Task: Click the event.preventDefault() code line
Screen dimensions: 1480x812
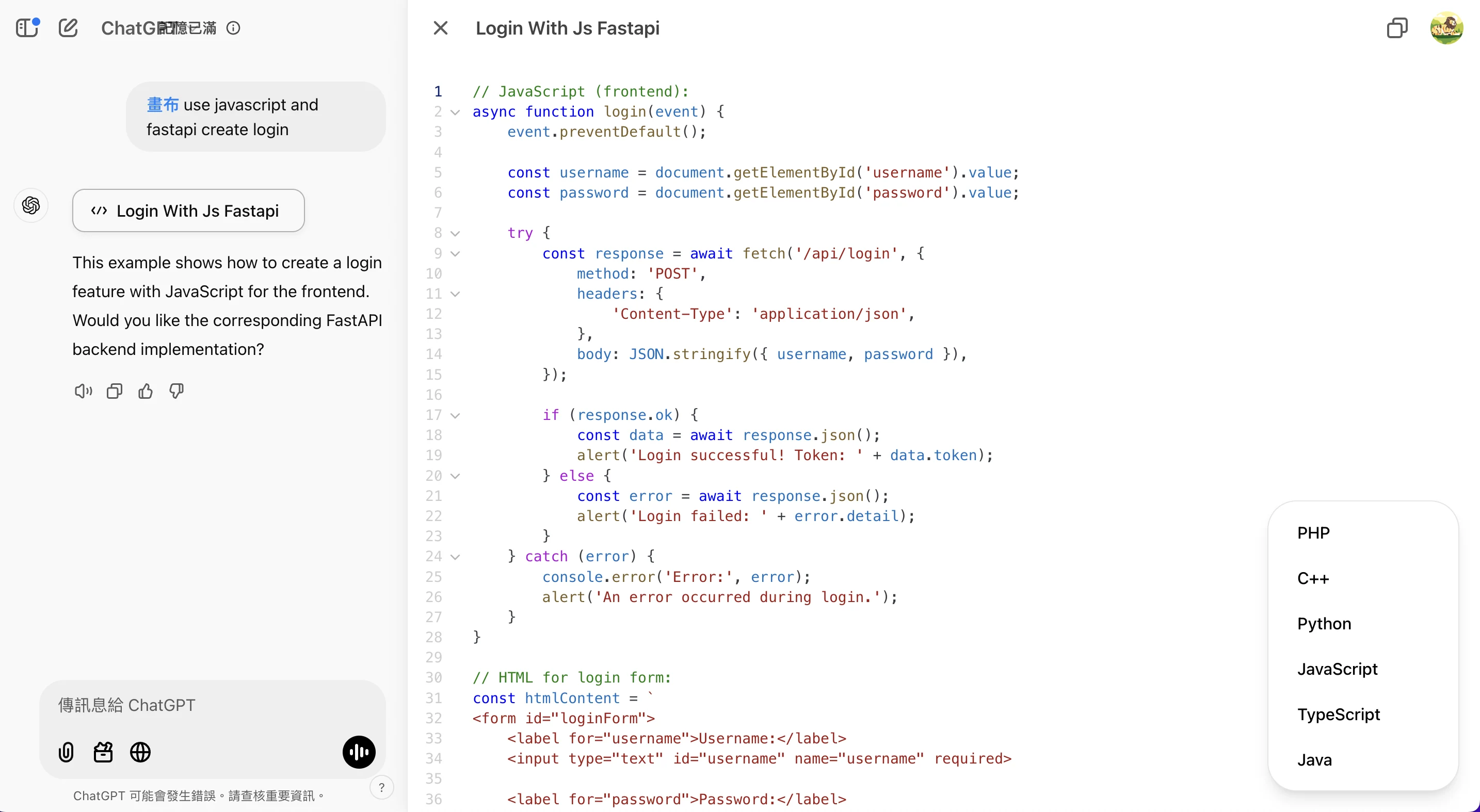Action: pos(606,132)
